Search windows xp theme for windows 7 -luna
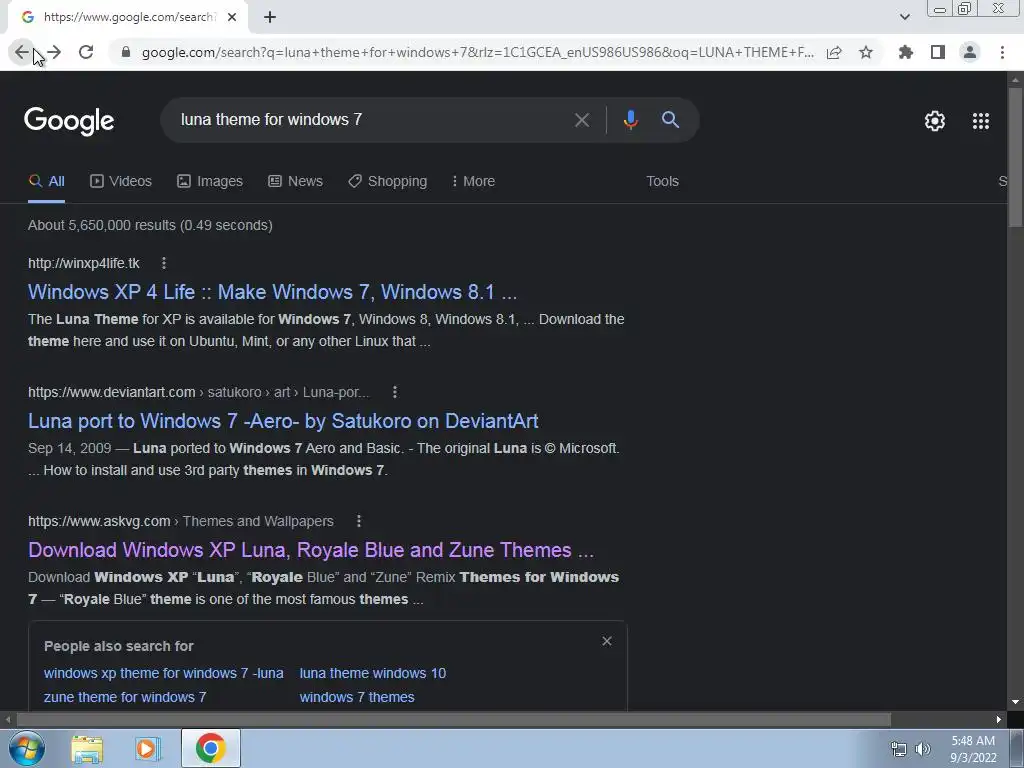 tap(163, 673)
